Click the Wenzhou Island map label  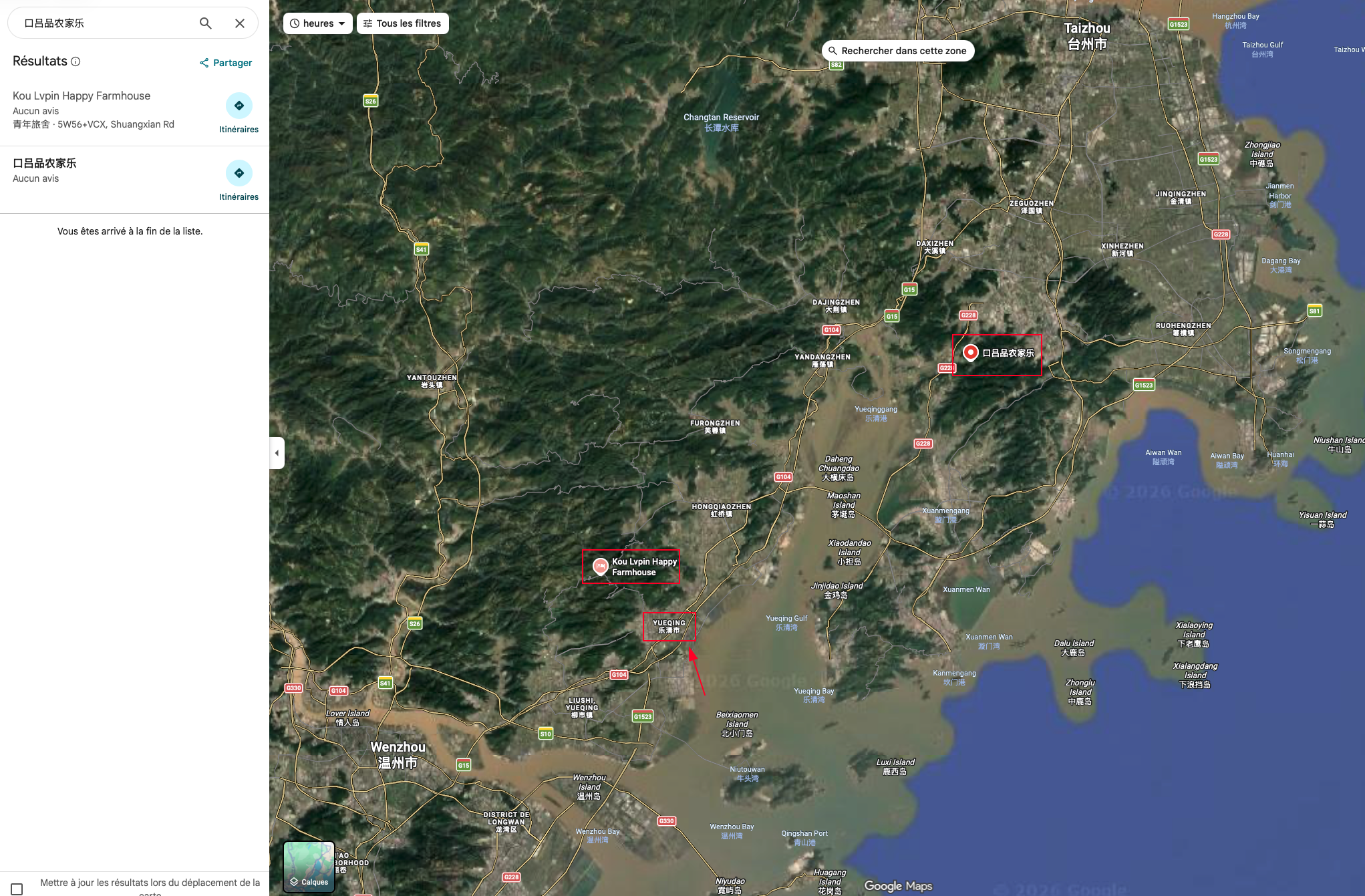click(x=589, y=787)
